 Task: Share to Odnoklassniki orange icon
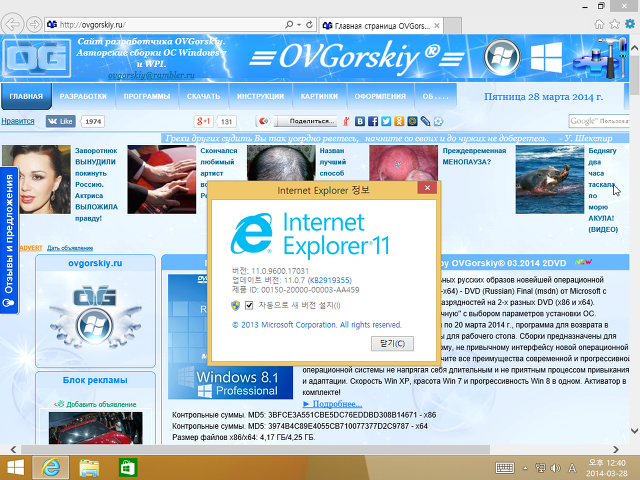pos(399,121)
